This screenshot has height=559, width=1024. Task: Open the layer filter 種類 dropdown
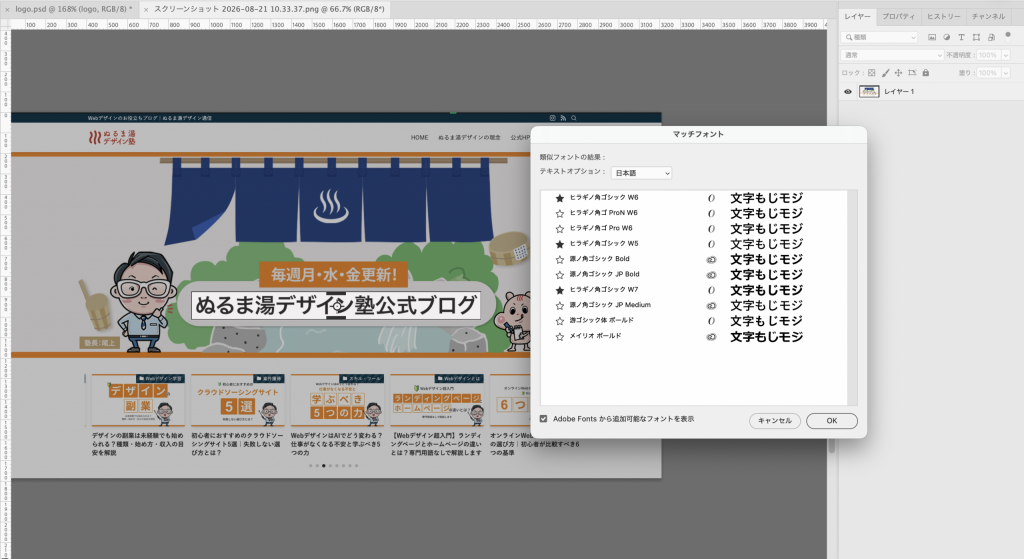[880, 37]
